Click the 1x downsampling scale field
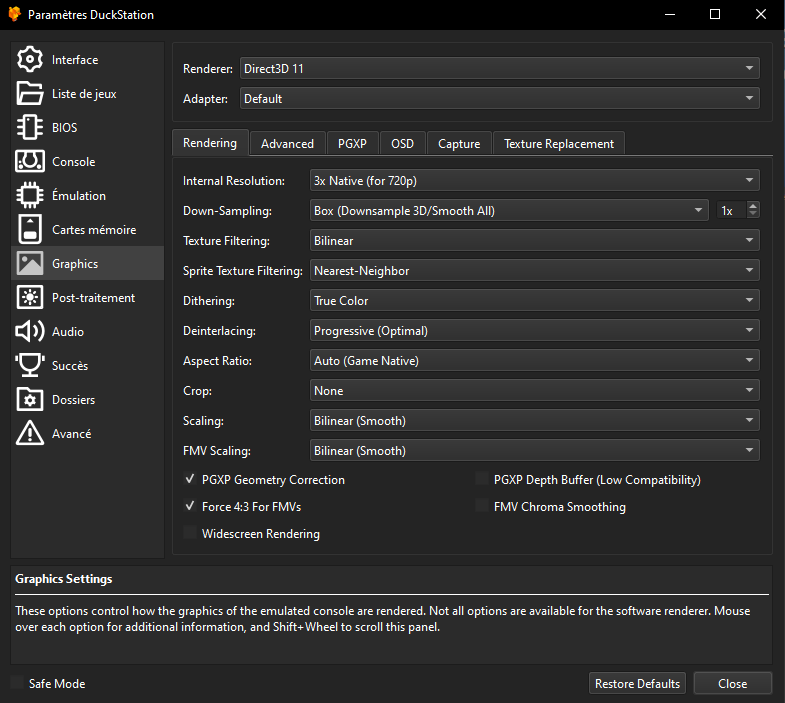This screenshot has height=703, width=785. tap(731, 211)
